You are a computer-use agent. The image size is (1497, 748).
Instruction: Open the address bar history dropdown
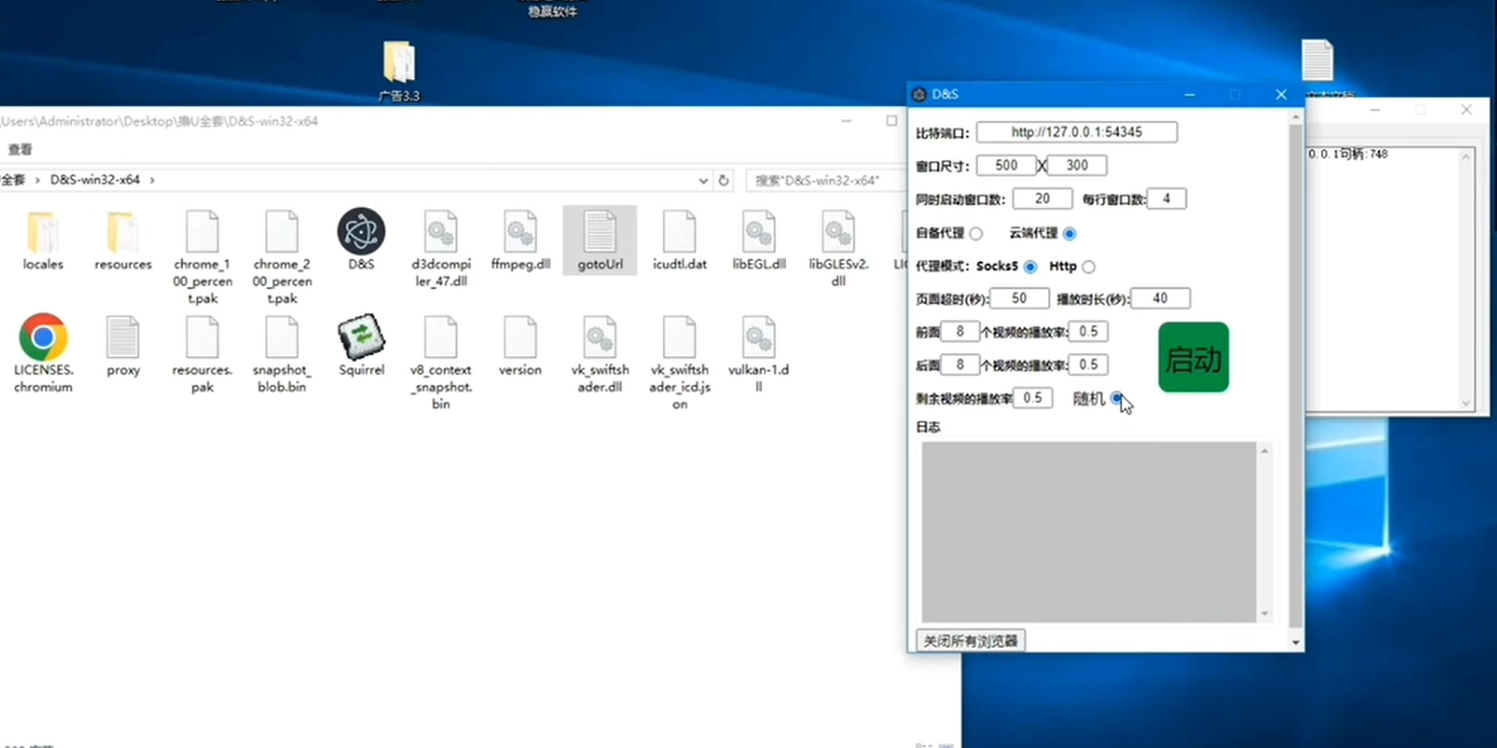(x=703, y=180)
